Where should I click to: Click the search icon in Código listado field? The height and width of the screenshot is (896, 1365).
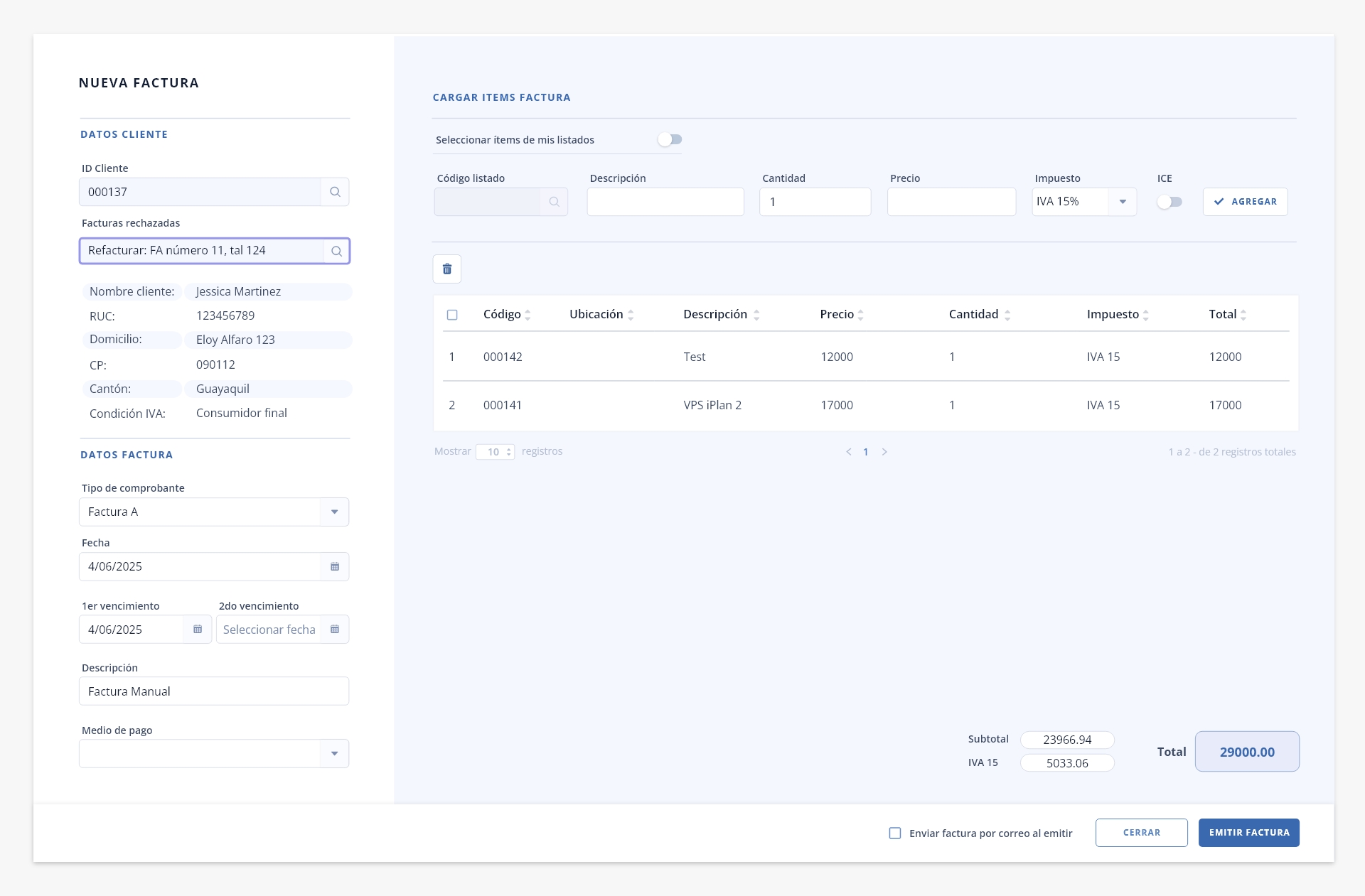tap(554, 202)
